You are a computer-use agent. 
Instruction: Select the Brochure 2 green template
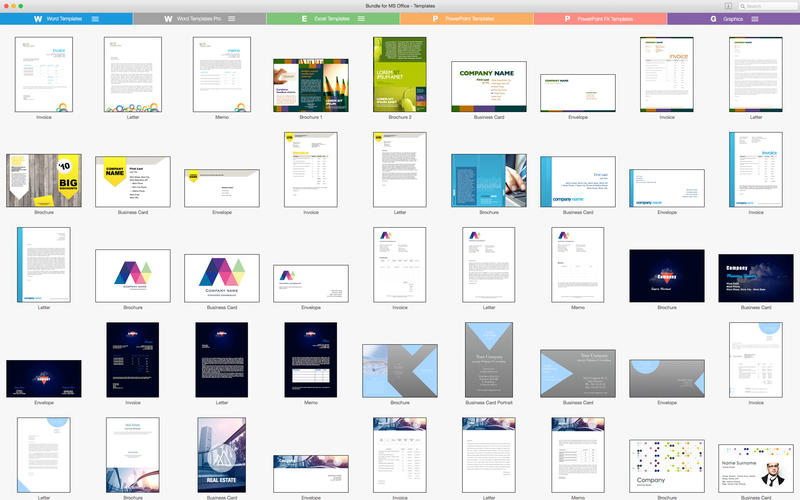[399, 74]
